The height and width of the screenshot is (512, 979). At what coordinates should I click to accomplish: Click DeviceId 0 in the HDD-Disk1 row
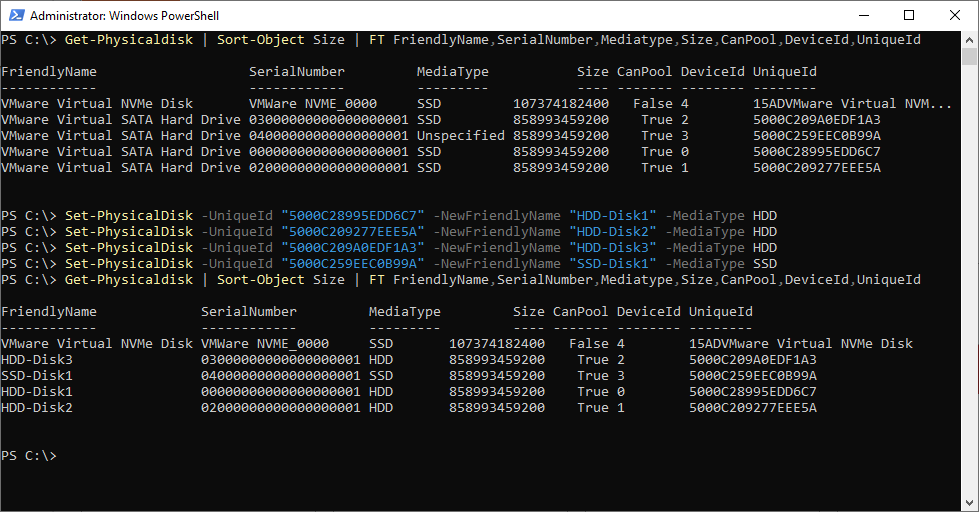[621, 391]
